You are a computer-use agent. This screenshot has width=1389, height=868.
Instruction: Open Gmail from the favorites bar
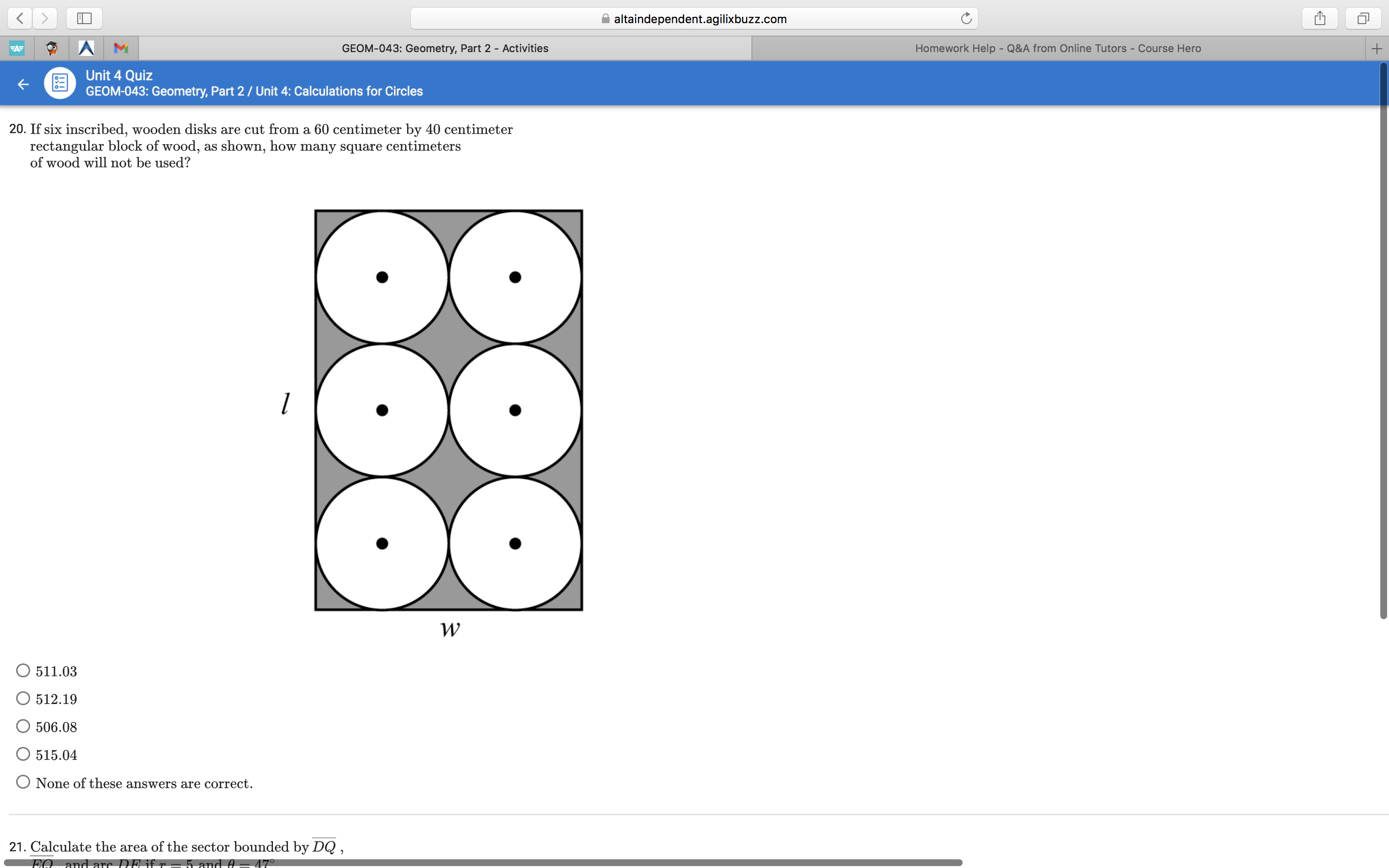coord(121,48)
